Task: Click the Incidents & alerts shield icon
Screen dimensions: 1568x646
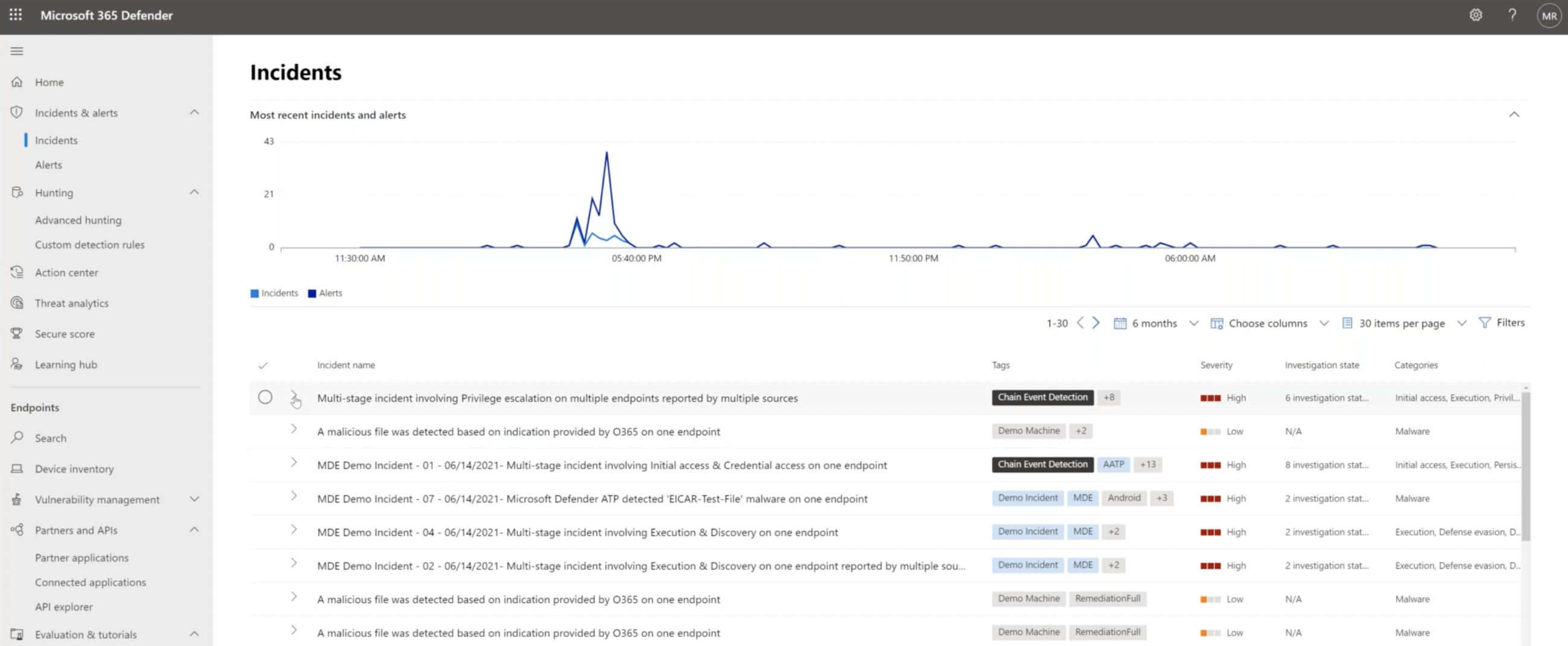Action: (x=17, y=112)
